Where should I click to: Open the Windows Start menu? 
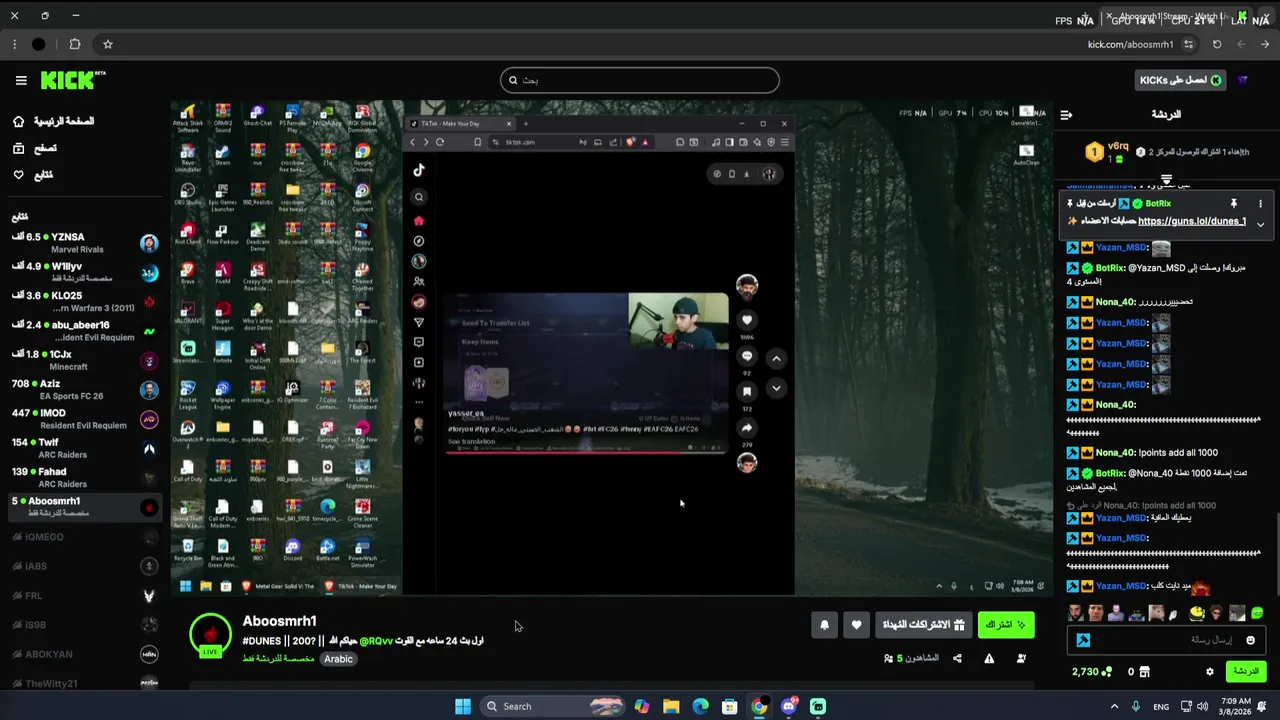tap(463, 706)
